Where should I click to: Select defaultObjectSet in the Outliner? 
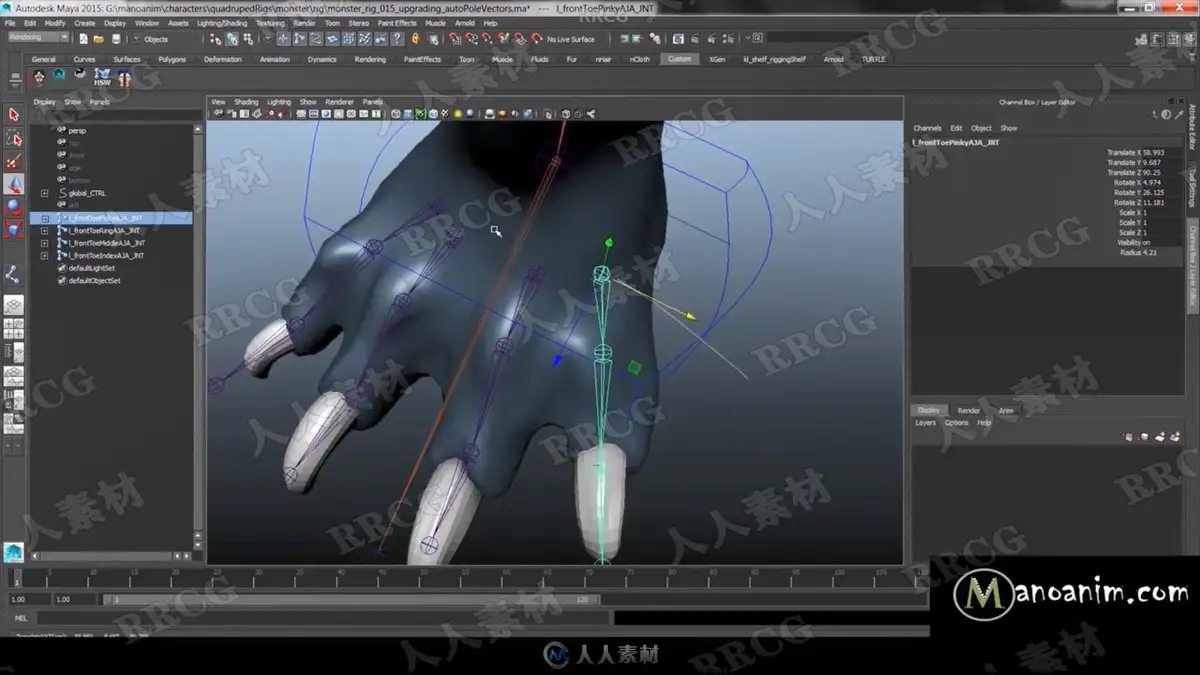click(94, 280)
